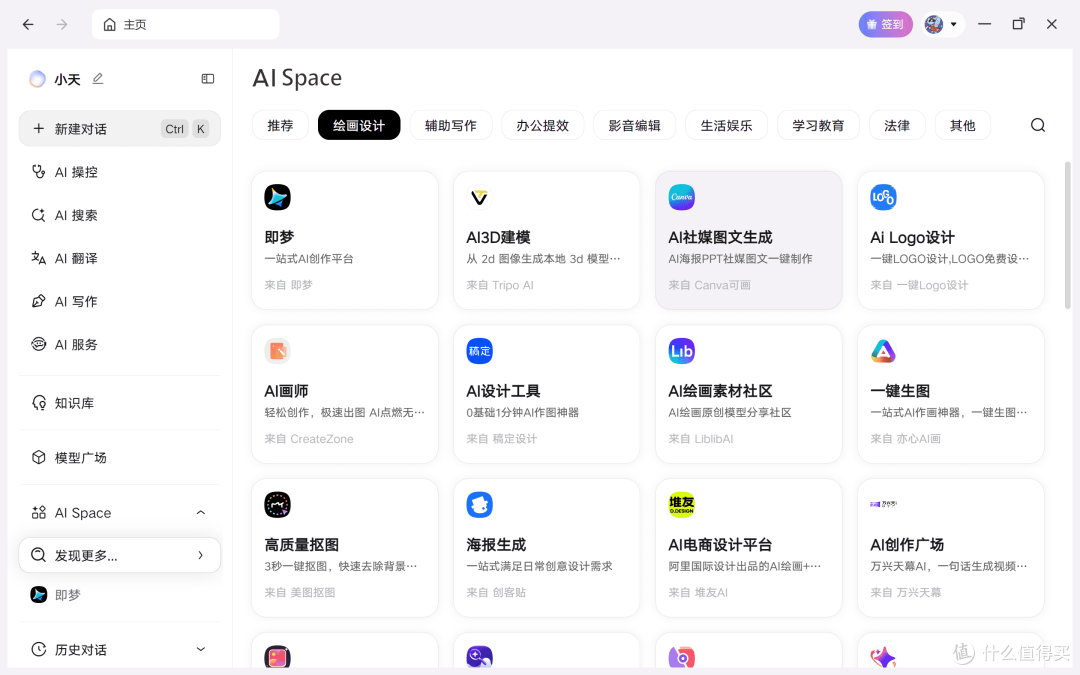This screenshot has width=1080, height=675.
Task: Collapse the sidebar with the panel icon
Action: click(x=207, y=79)
